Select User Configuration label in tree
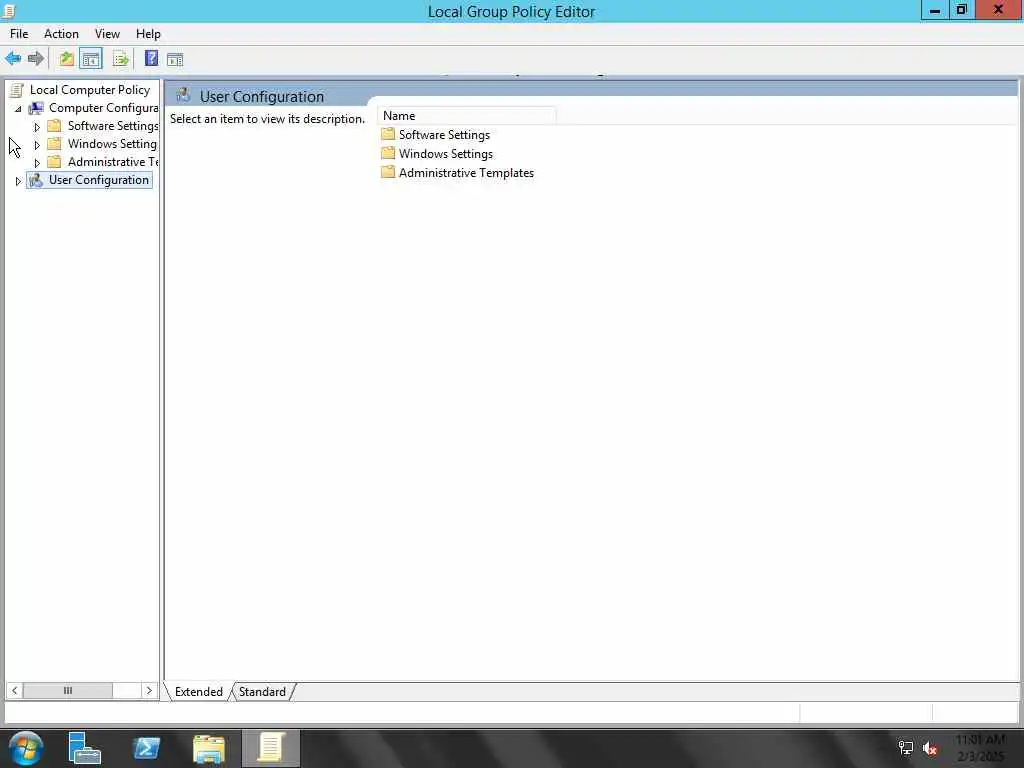Screen dimensions: 1024x768 [x=99, y=180]
